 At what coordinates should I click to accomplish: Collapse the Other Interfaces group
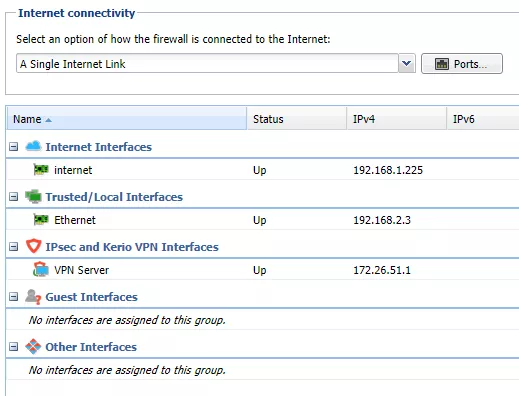coord(13,347)
